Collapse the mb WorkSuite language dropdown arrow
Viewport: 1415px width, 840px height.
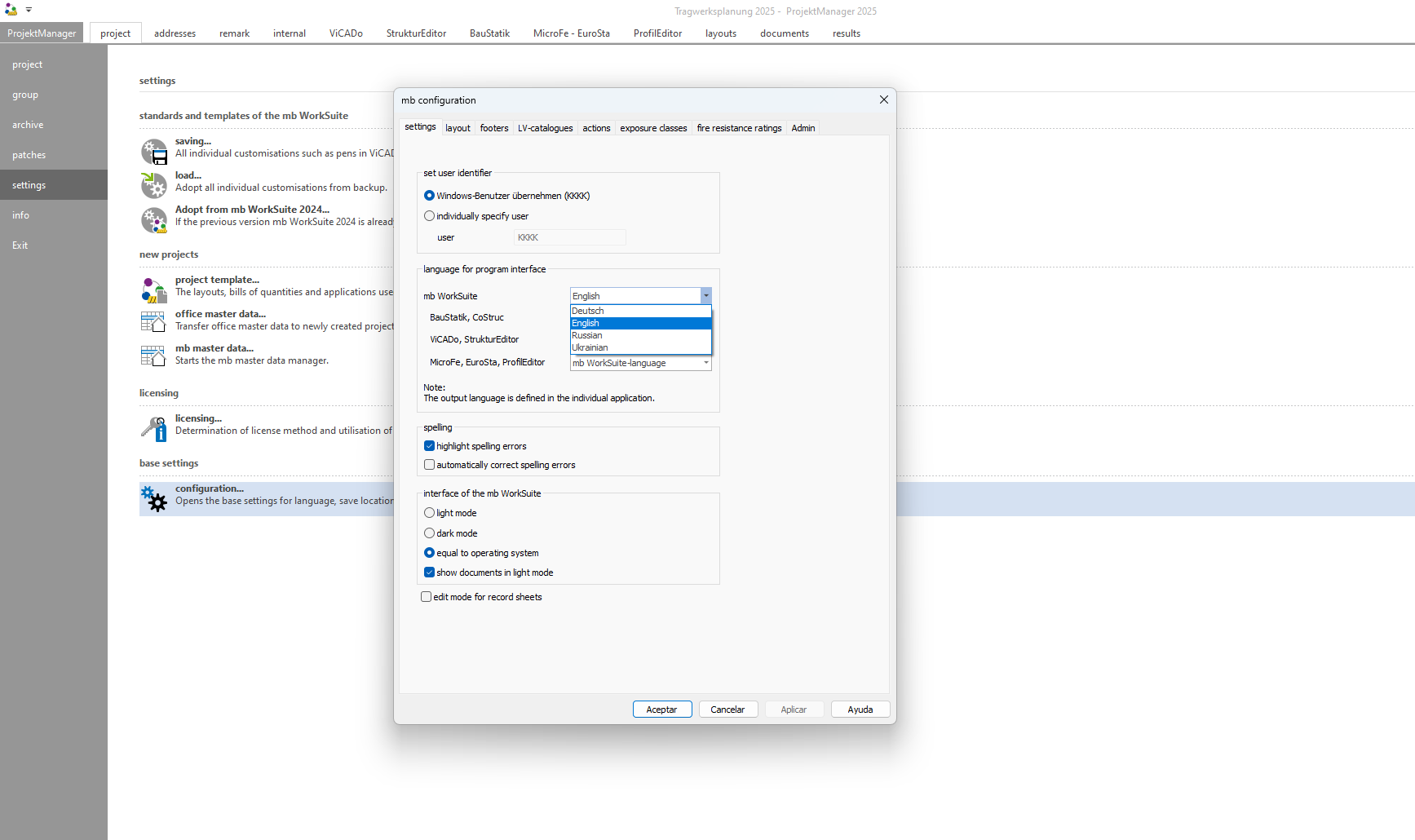pos(705,296)
